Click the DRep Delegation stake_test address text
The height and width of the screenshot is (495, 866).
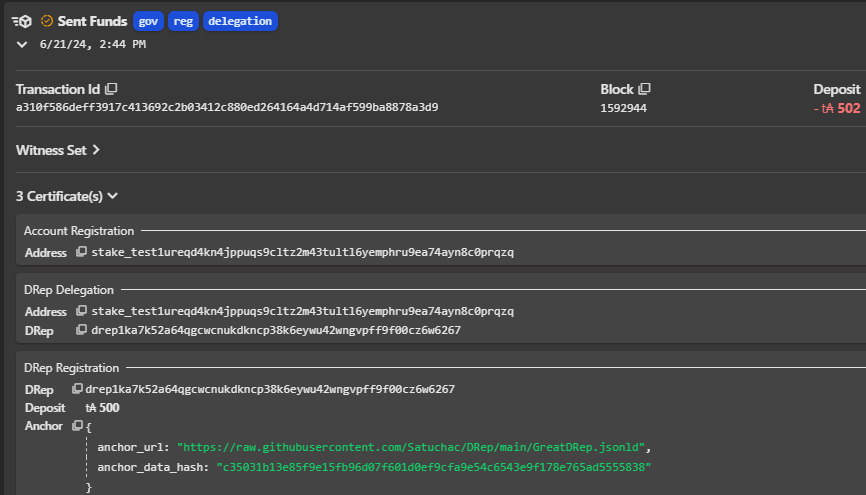click(303, 311)
